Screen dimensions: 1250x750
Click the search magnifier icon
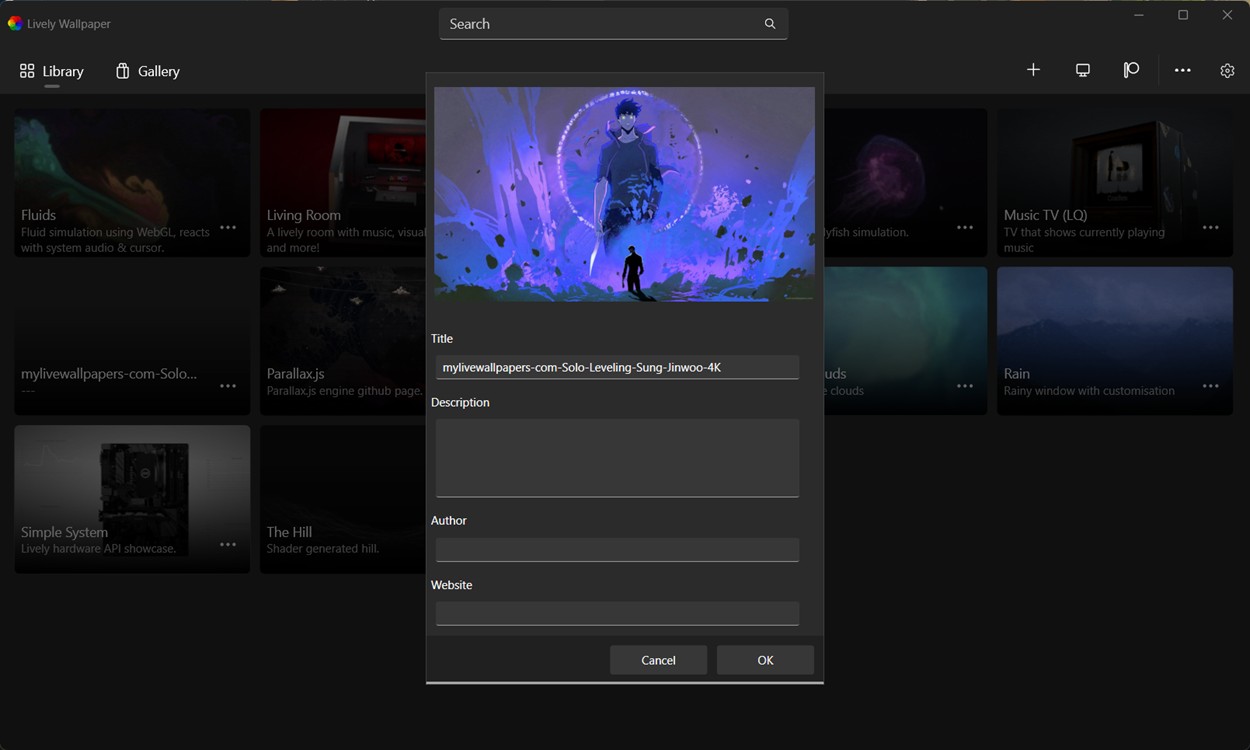770,23
